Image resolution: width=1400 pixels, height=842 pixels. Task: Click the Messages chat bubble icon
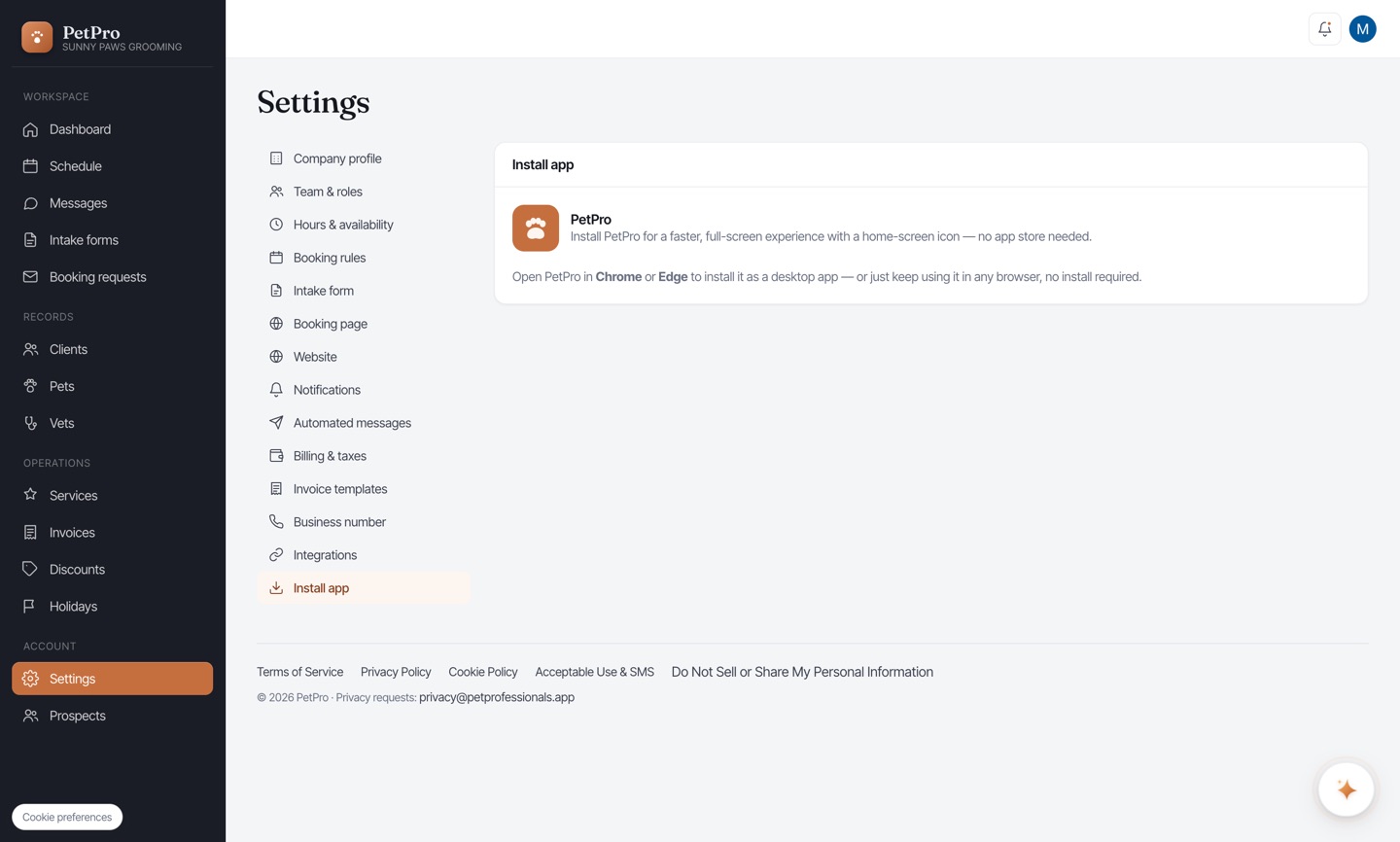pyautogui.click(x=30, y=203)
